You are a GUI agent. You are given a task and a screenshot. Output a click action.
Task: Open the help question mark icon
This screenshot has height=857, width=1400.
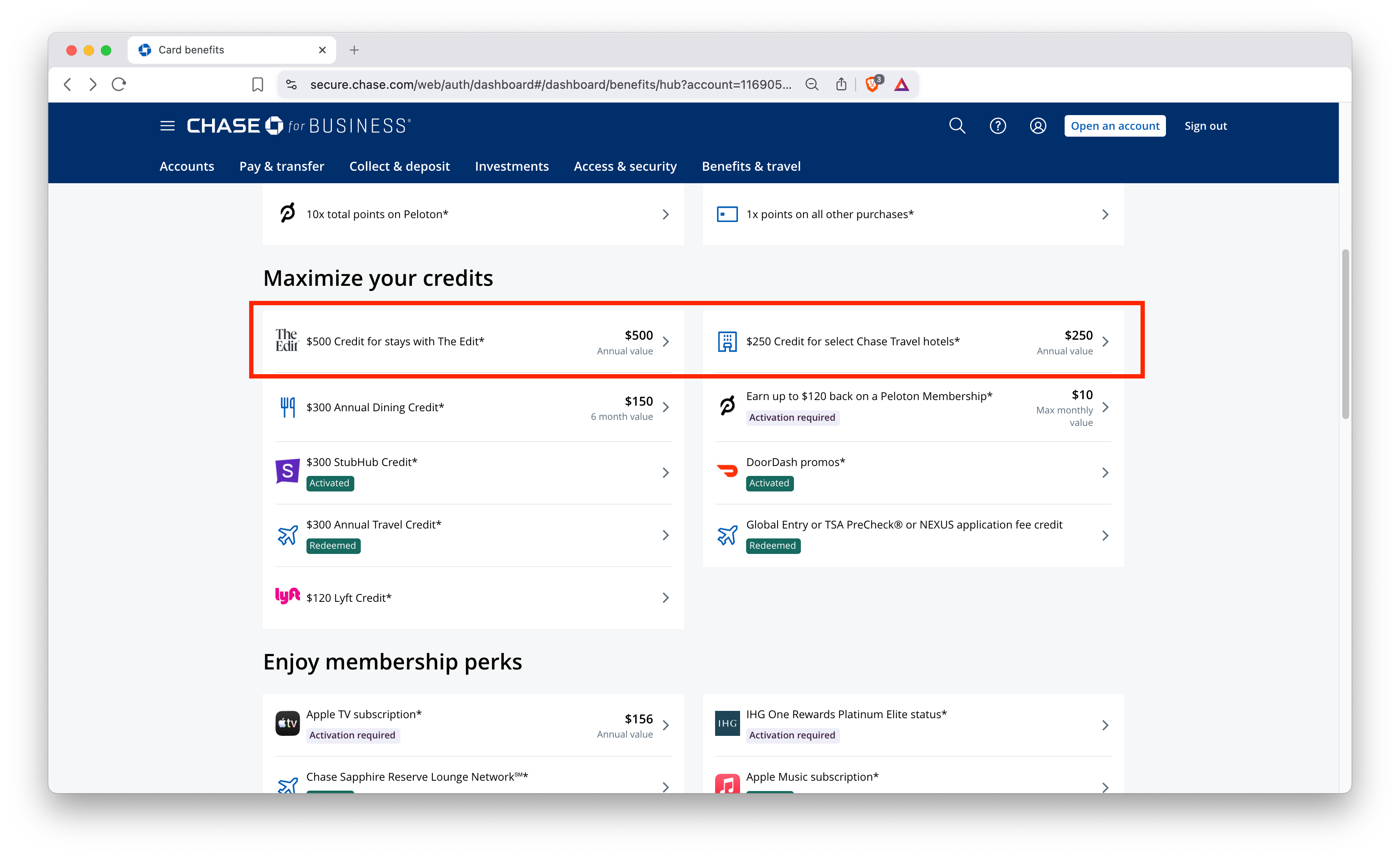[998, 125]
